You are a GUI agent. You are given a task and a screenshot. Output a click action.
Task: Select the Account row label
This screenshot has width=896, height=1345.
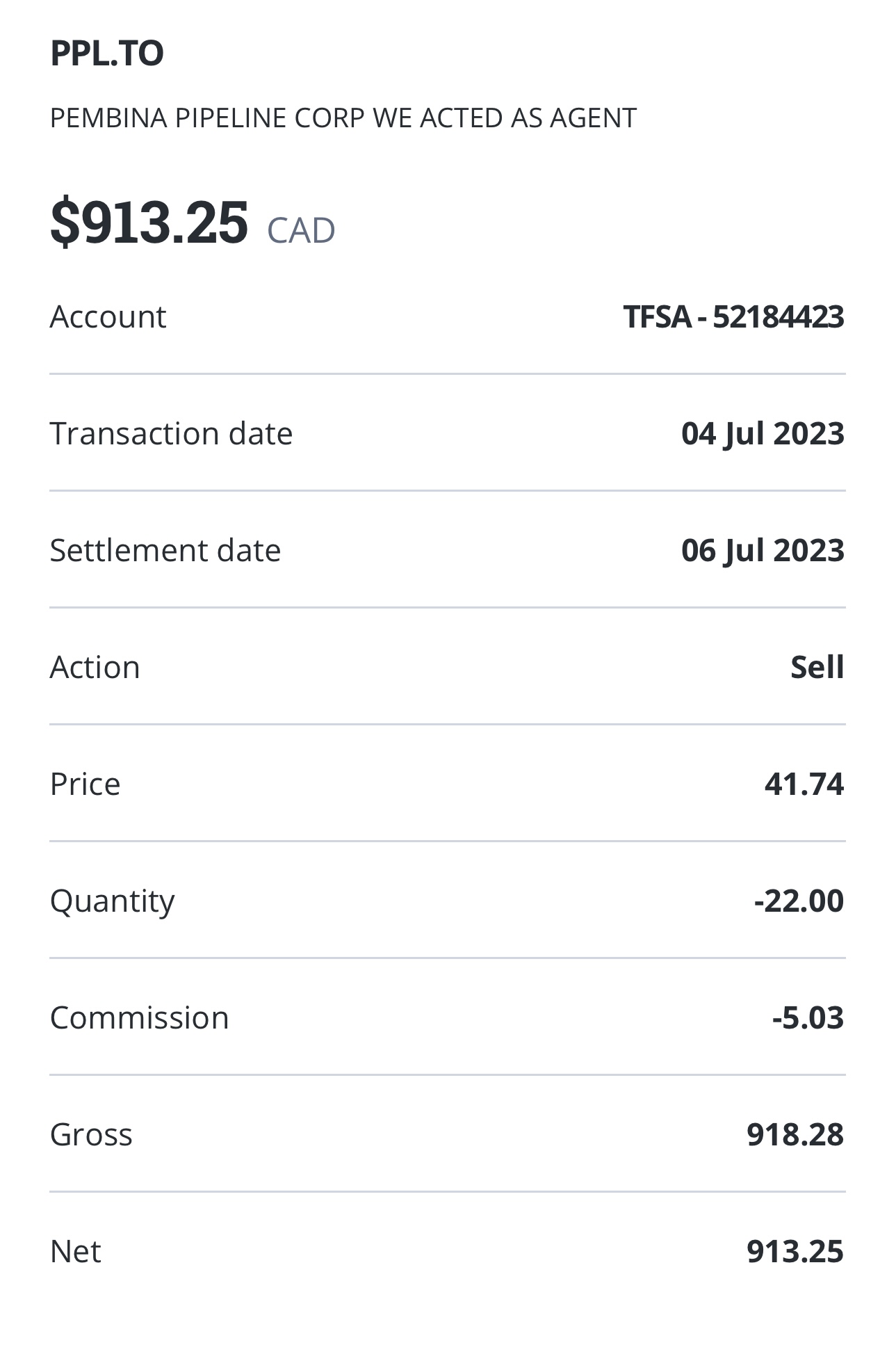108,316
